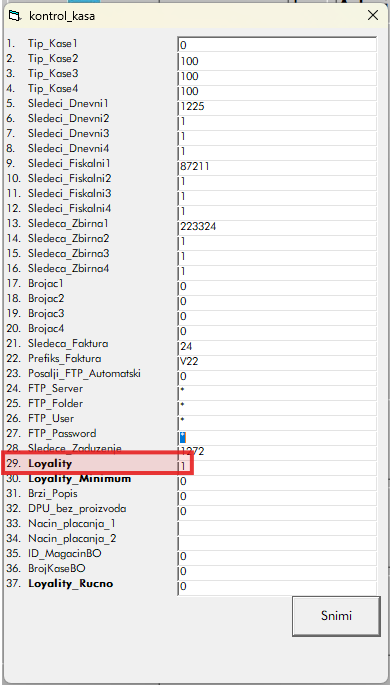Click the 'ID_MagacinBO' label
Image resolution: width=390 pixels, height=685 pixels.
point(65,554)
